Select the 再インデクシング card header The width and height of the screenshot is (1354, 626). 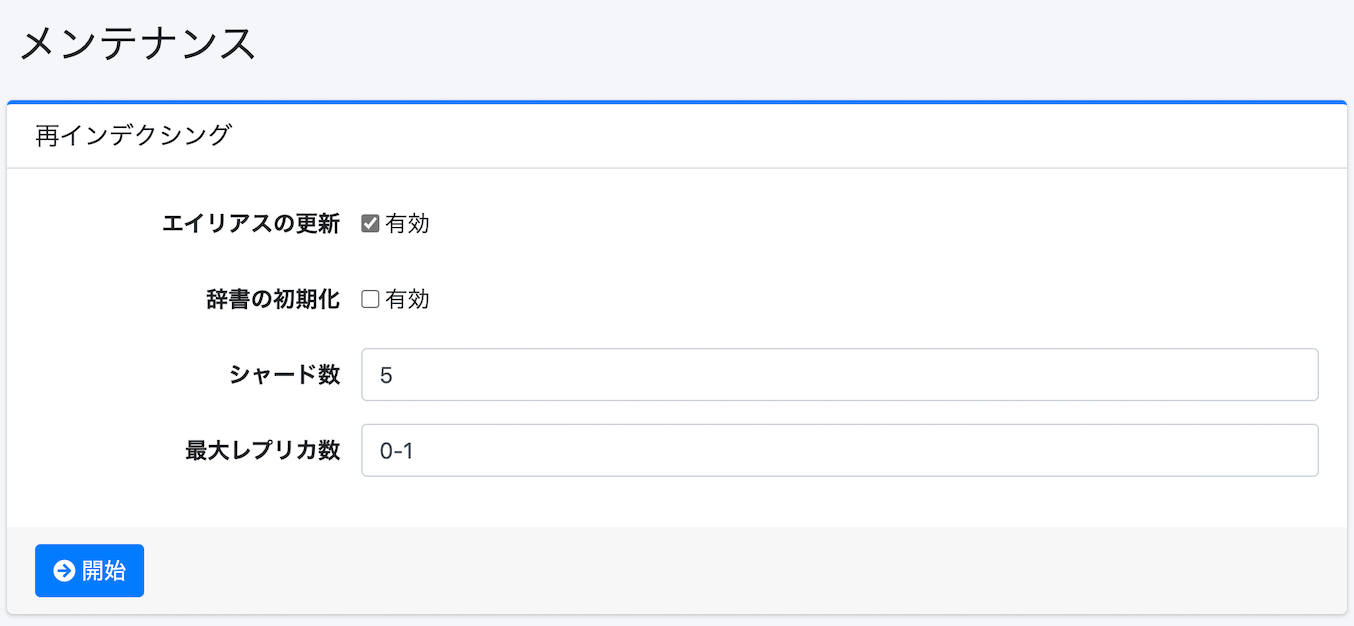(677, 136)
